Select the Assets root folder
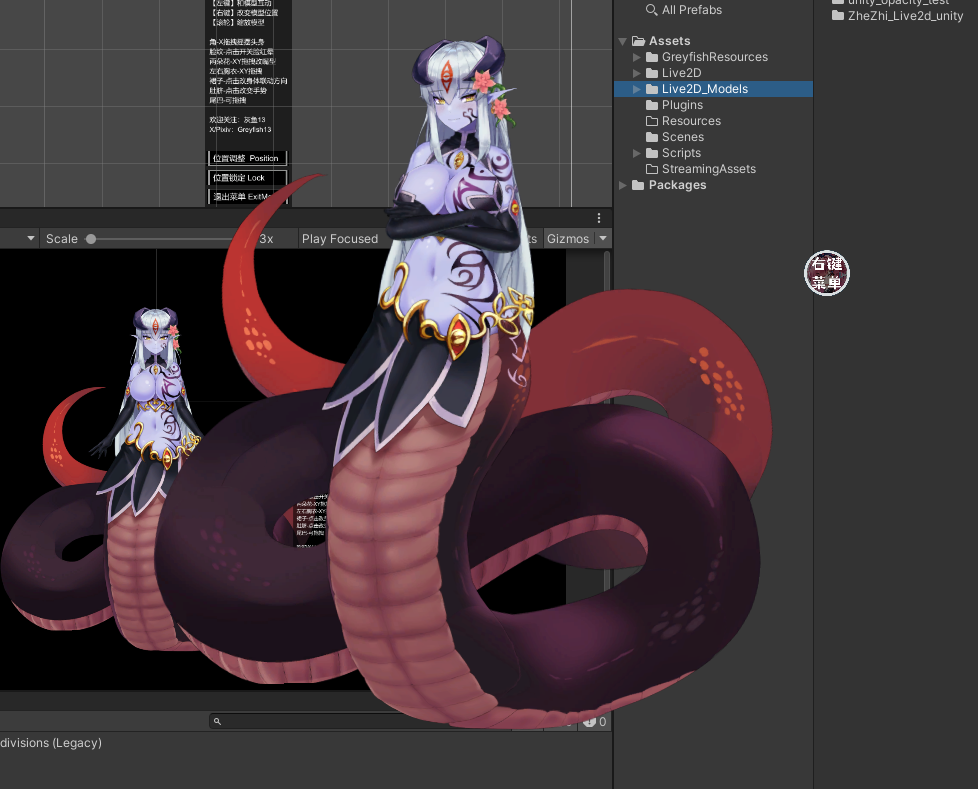The height and width of the screenshot is (789, 978). (669, 41)
